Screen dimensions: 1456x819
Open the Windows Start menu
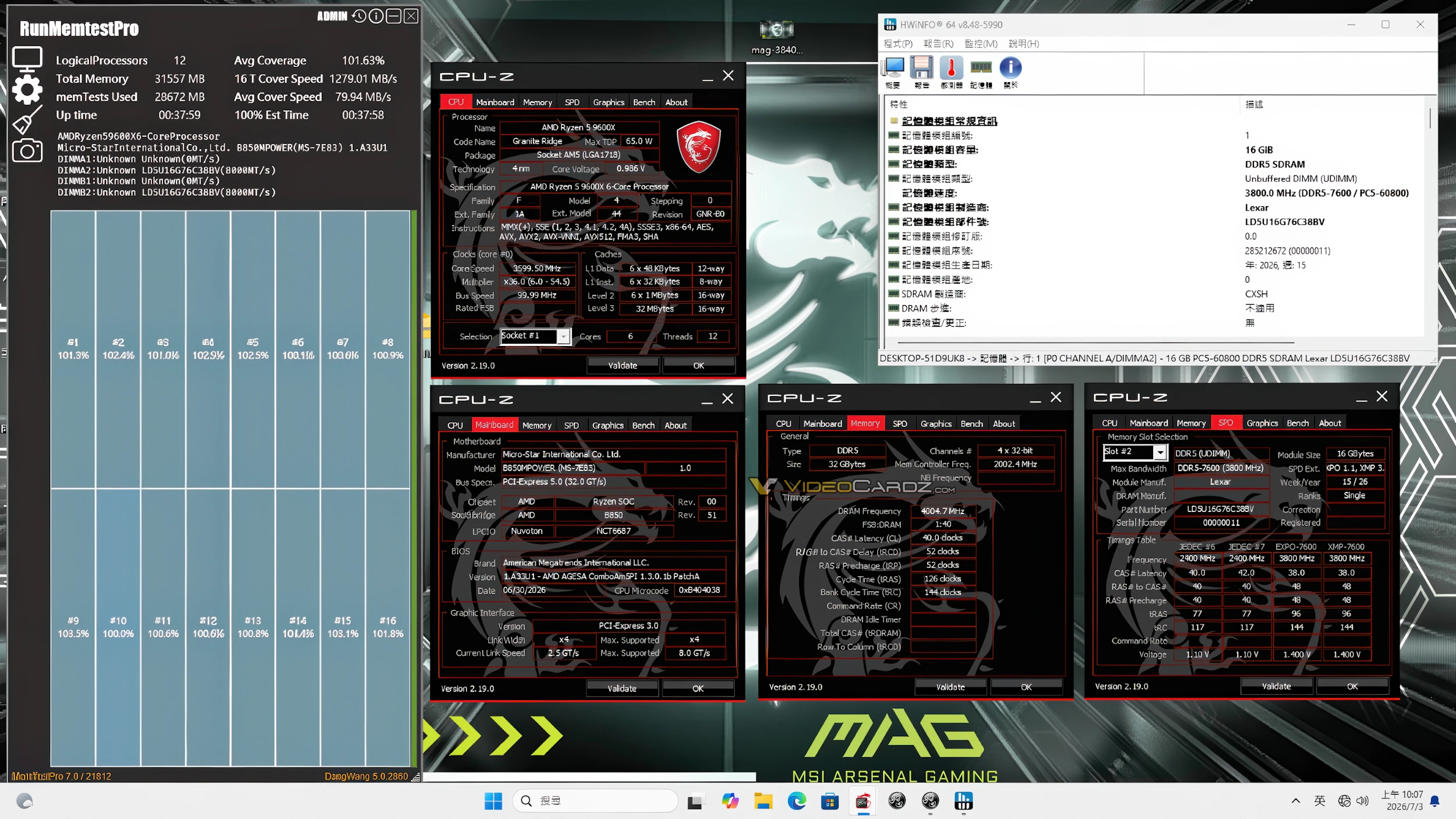pyautogui.click(x=493, y=801)
